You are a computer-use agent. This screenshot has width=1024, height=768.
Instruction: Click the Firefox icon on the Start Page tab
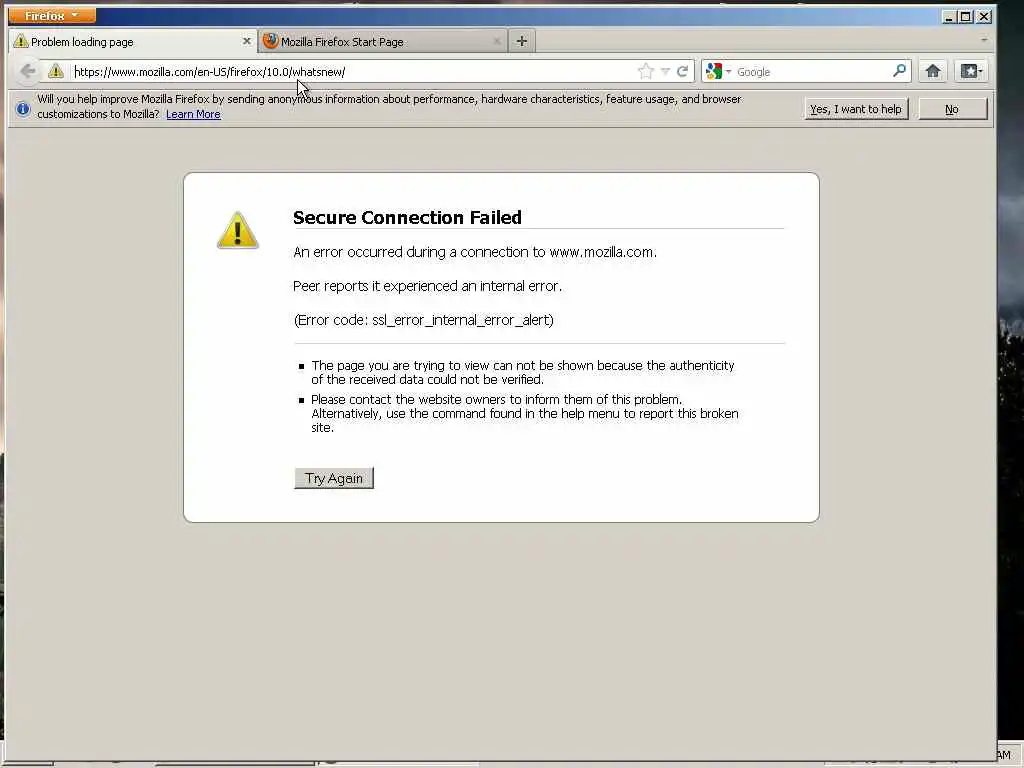[270, 41]
